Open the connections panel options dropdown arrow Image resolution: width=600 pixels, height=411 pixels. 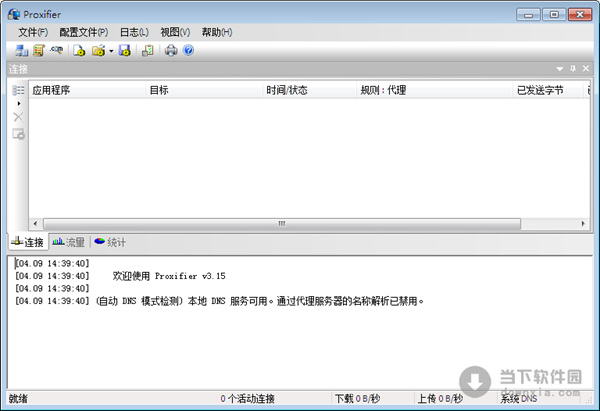(559, 69)
